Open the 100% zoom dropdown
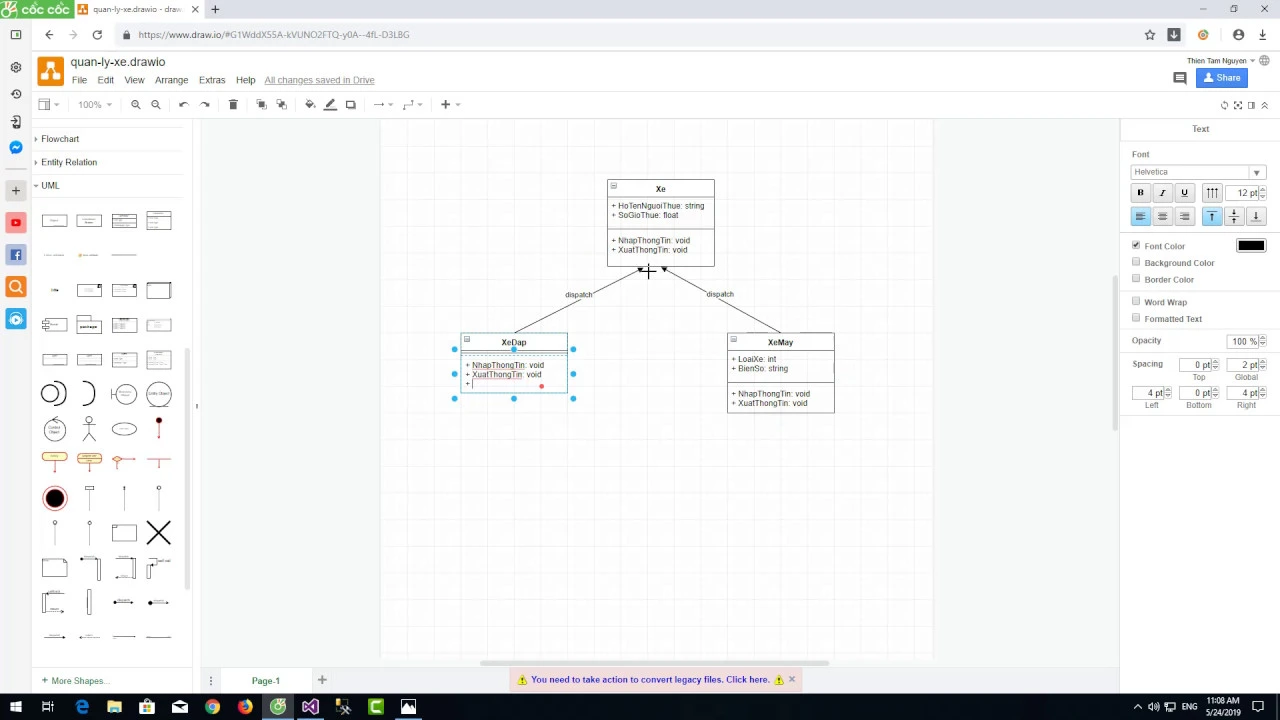The image size is (1280, 720). click(94, 104)
